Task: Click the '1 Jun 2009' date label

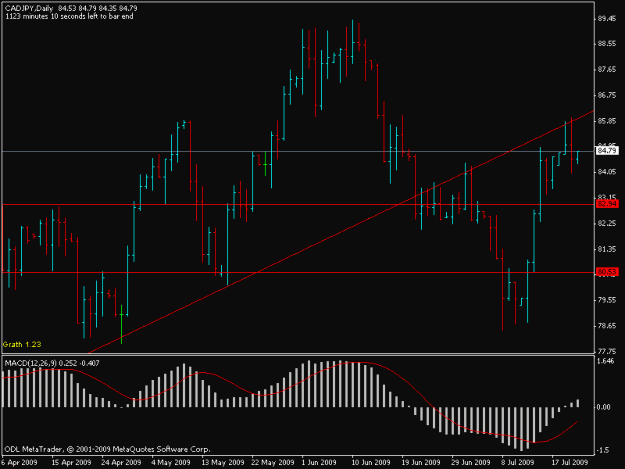Action: pyautogui.click(x=319, y=462)
